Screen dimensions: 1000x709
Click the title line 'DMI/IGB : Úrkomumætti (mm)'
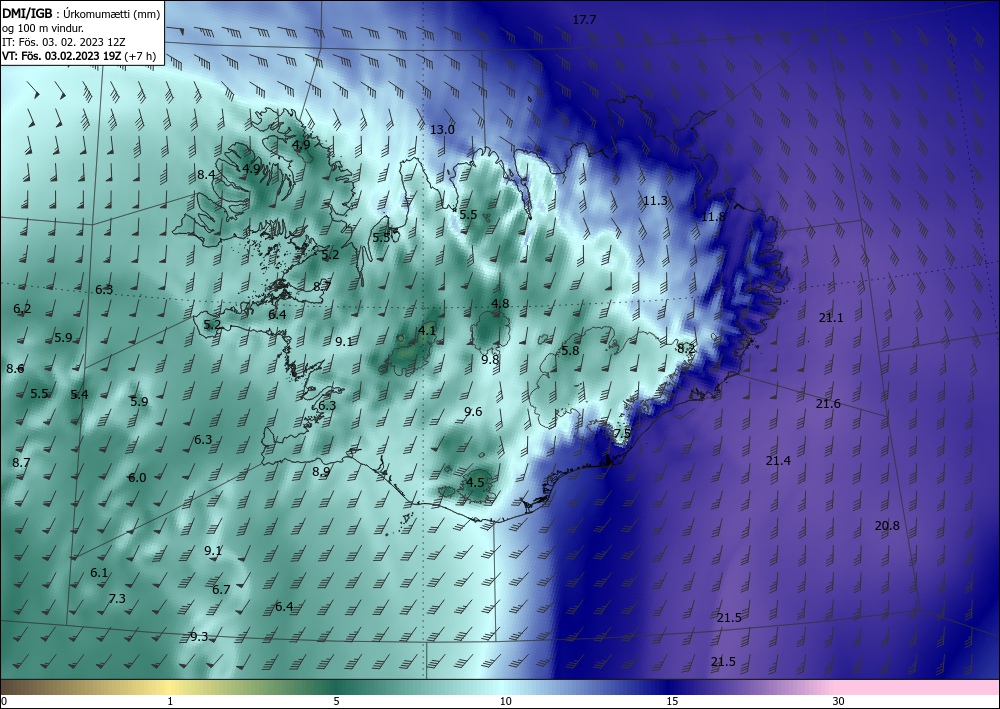point(81,14)
